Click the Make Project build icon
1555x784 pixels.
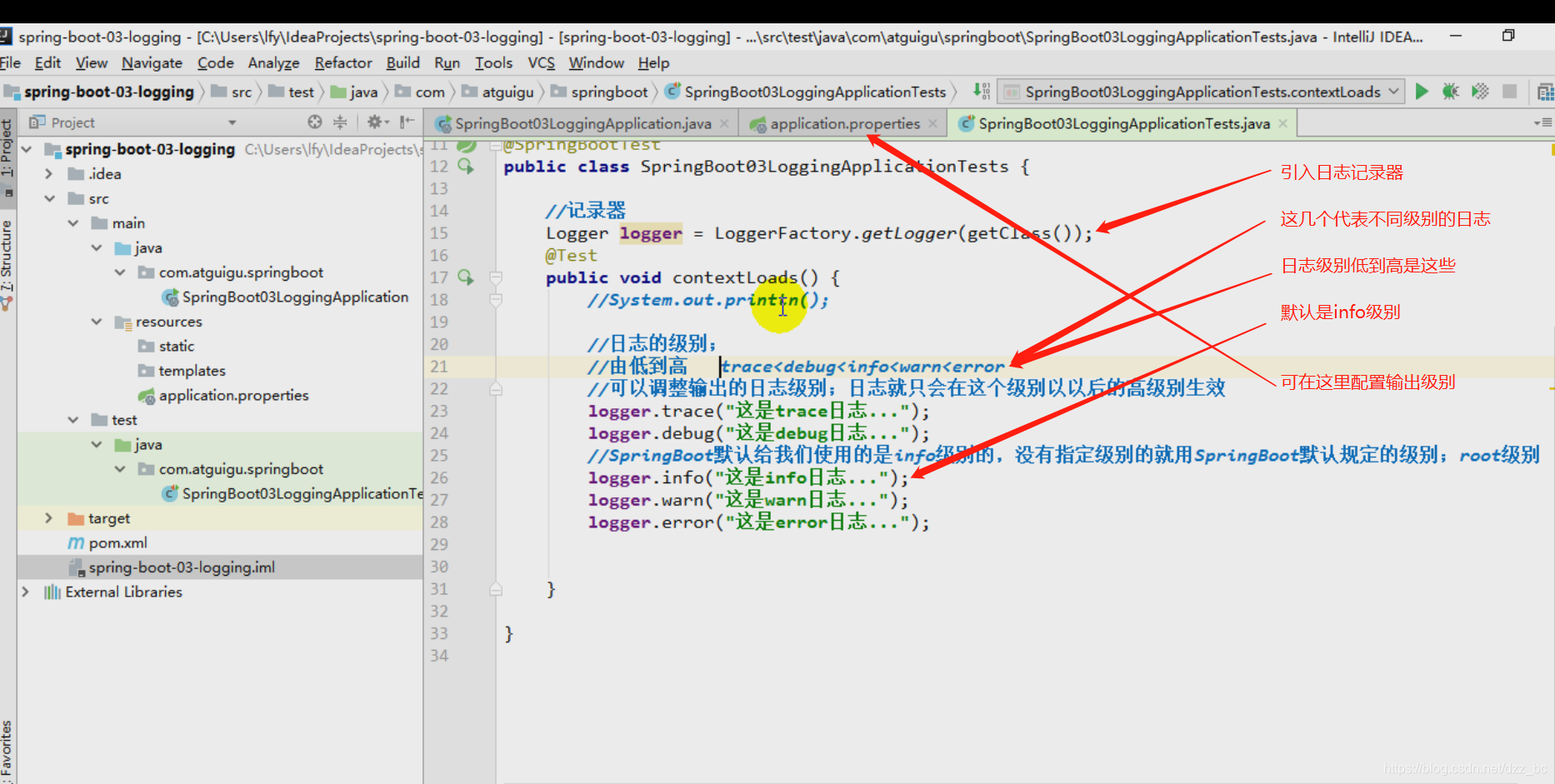(982, 92)
